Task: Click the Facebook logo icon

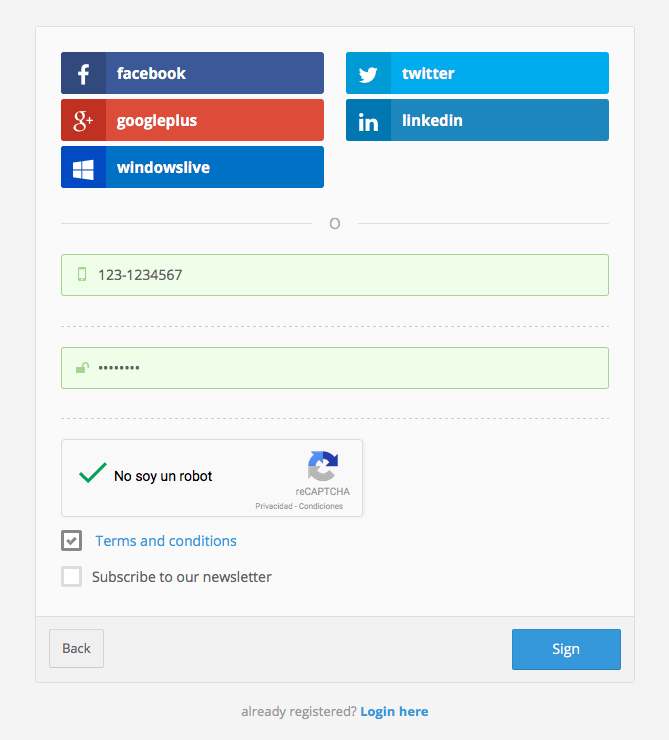Action: click(x=83, y=74)
